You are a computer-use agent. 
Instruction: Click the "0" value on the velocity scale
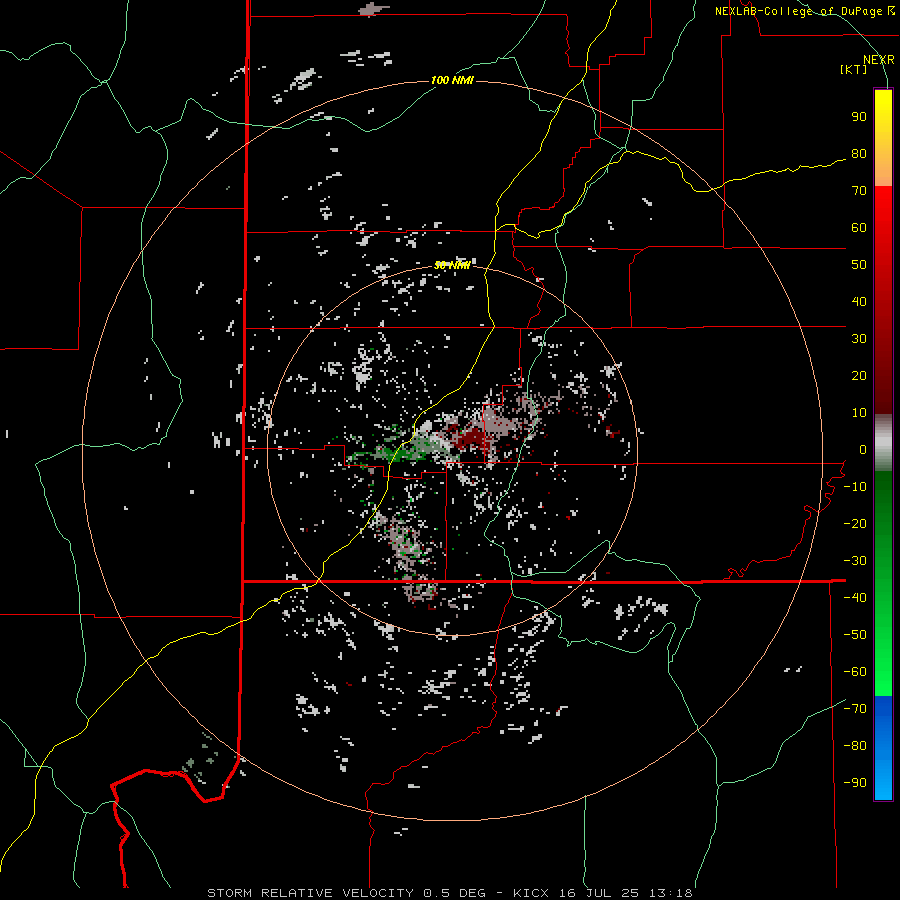pyautogui.click(x=863, y=449)
